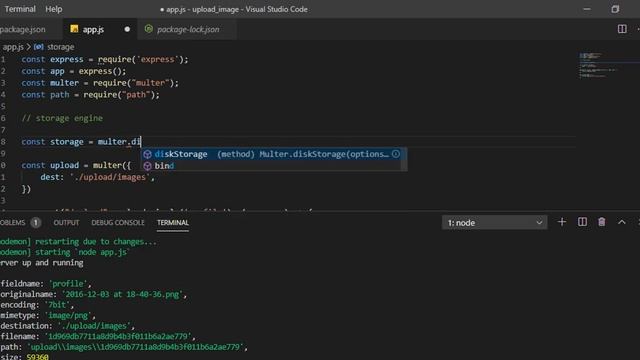
Task: Maximize the panel with the chevron-up icon
Action: coord(622,222)
